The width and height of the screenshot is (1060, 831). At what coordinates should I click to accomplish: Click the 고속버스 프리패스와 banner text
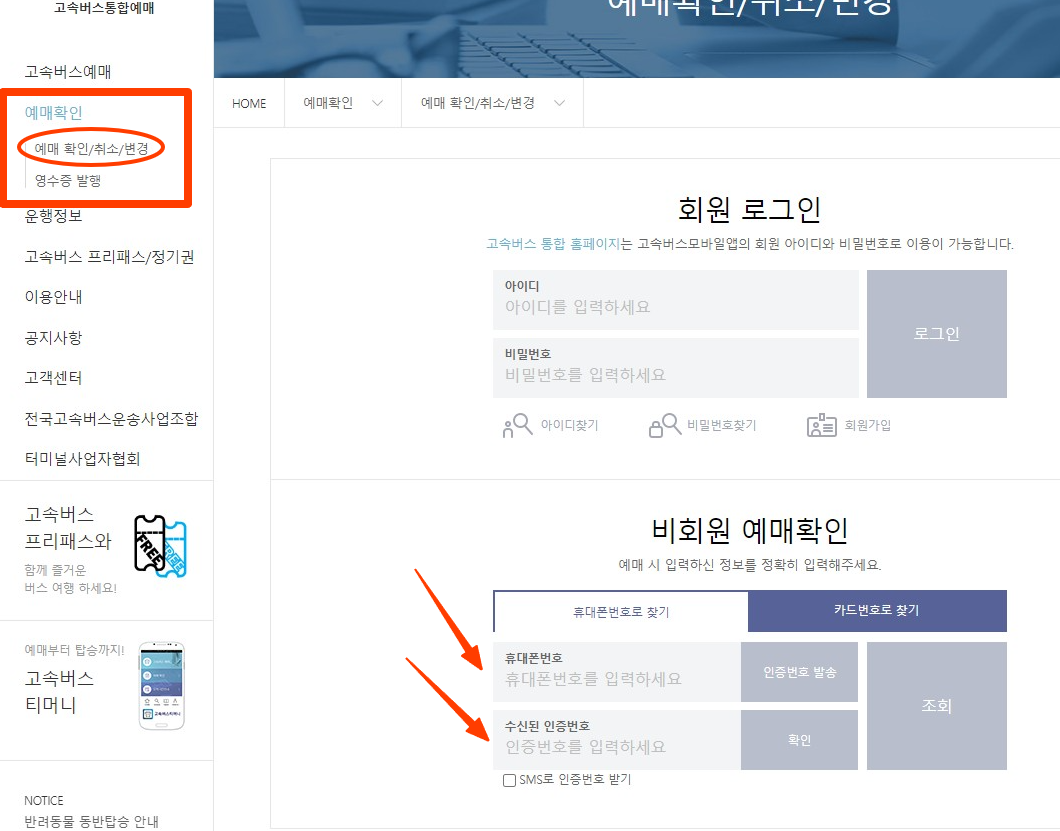pos(68,528)
